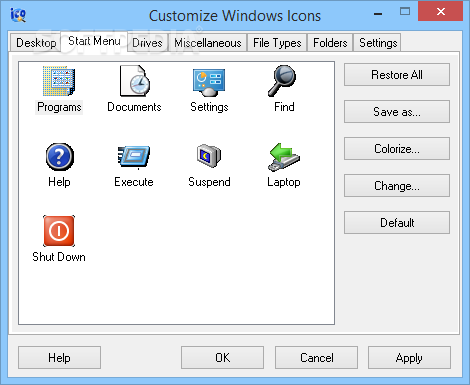Open the Settings tab
This screenshot has width=470, height=385.
click(378, 43)
